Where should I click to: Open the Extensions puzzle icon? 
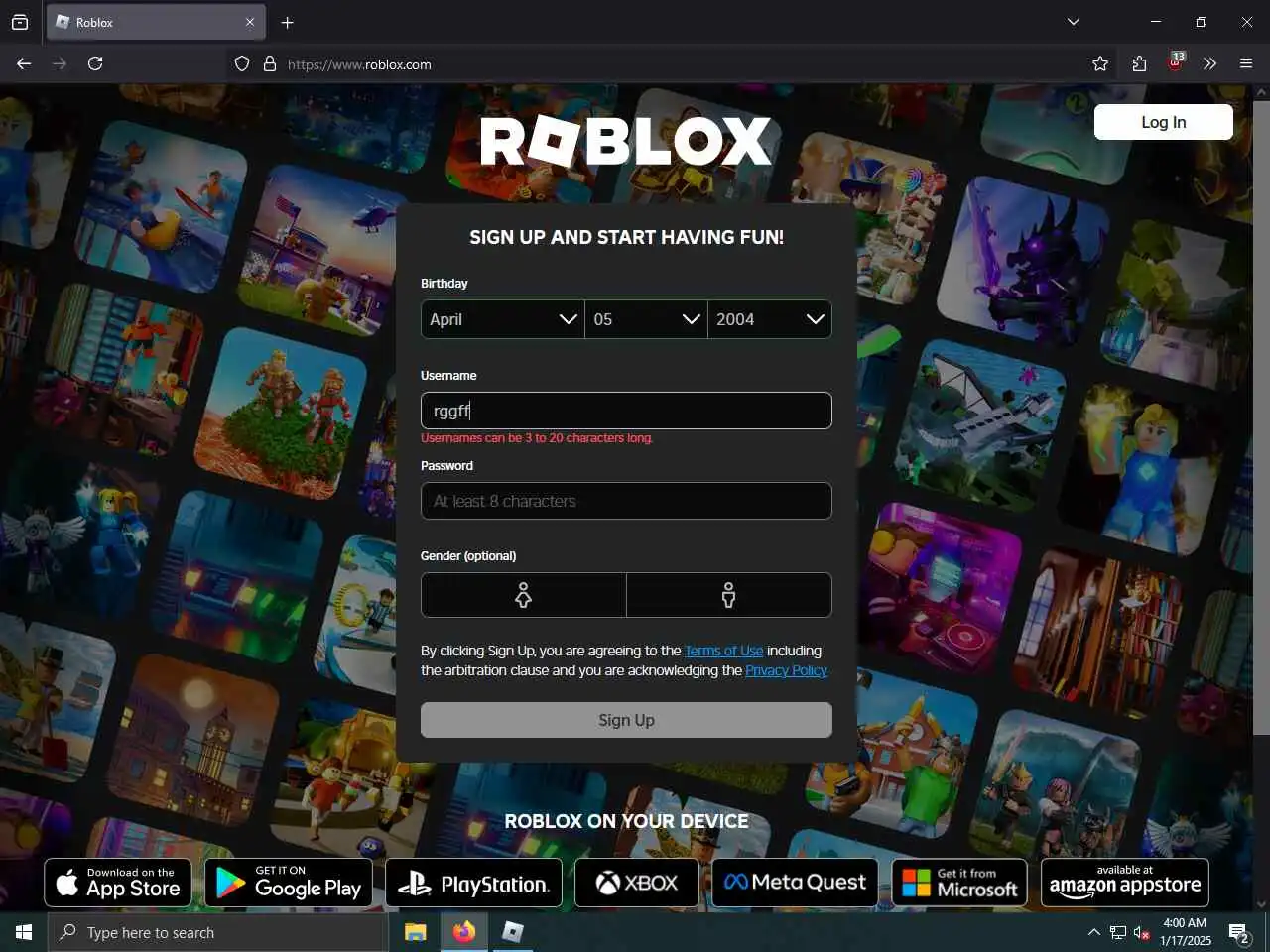coord(1139,63)
